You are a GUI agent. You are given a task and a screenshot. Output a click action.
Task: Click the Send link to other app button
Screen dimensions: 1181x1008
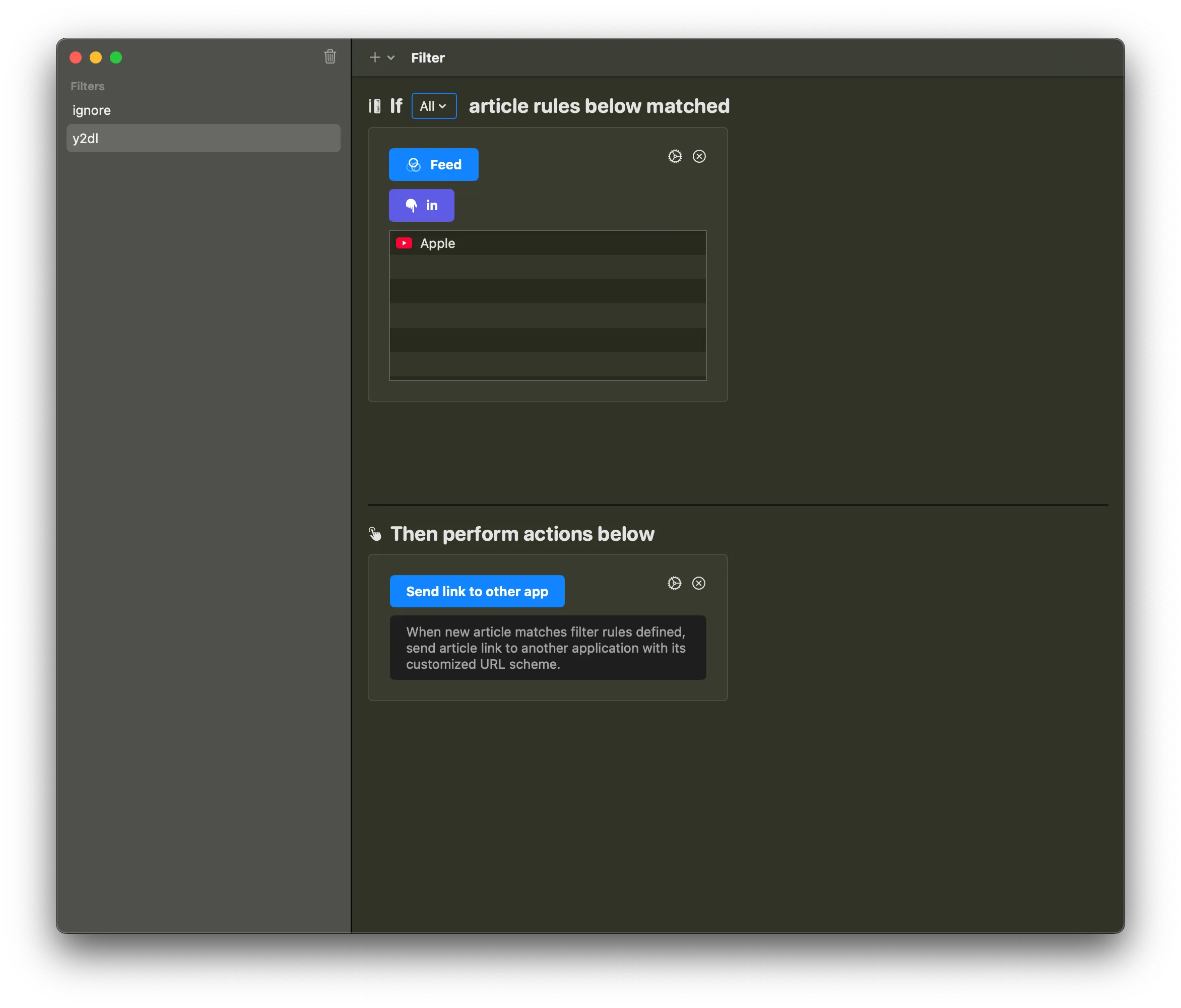point(477,591)
